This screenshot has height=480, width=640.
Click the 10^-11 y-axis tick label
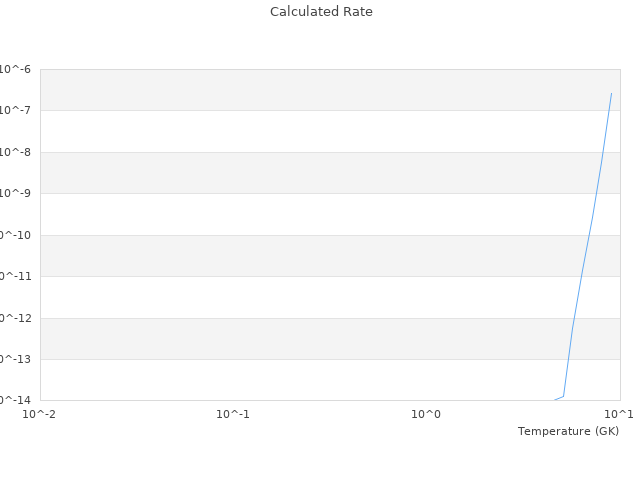[14, 276]
